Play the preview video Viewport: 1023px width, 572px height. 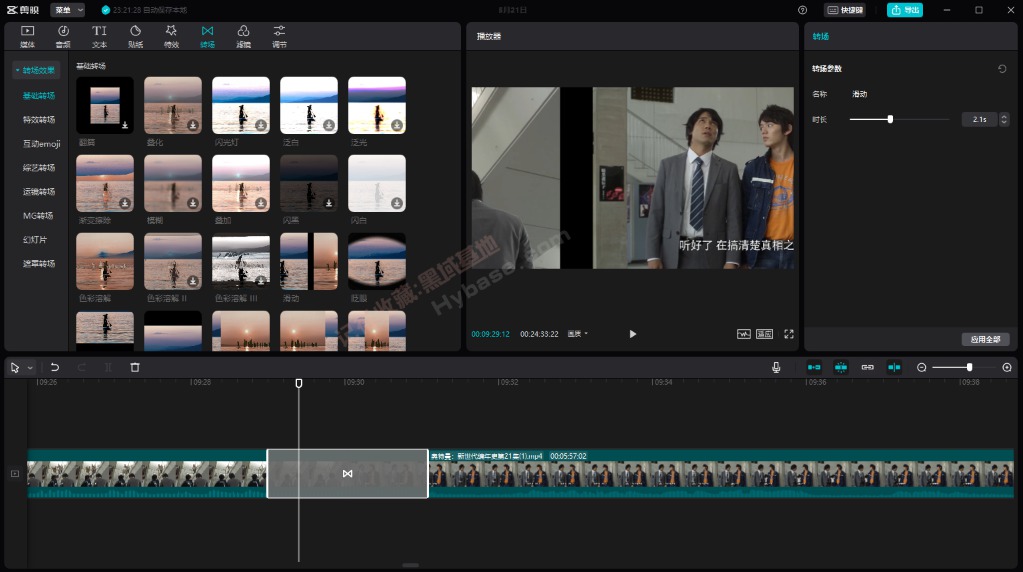[x=632, y=334]
